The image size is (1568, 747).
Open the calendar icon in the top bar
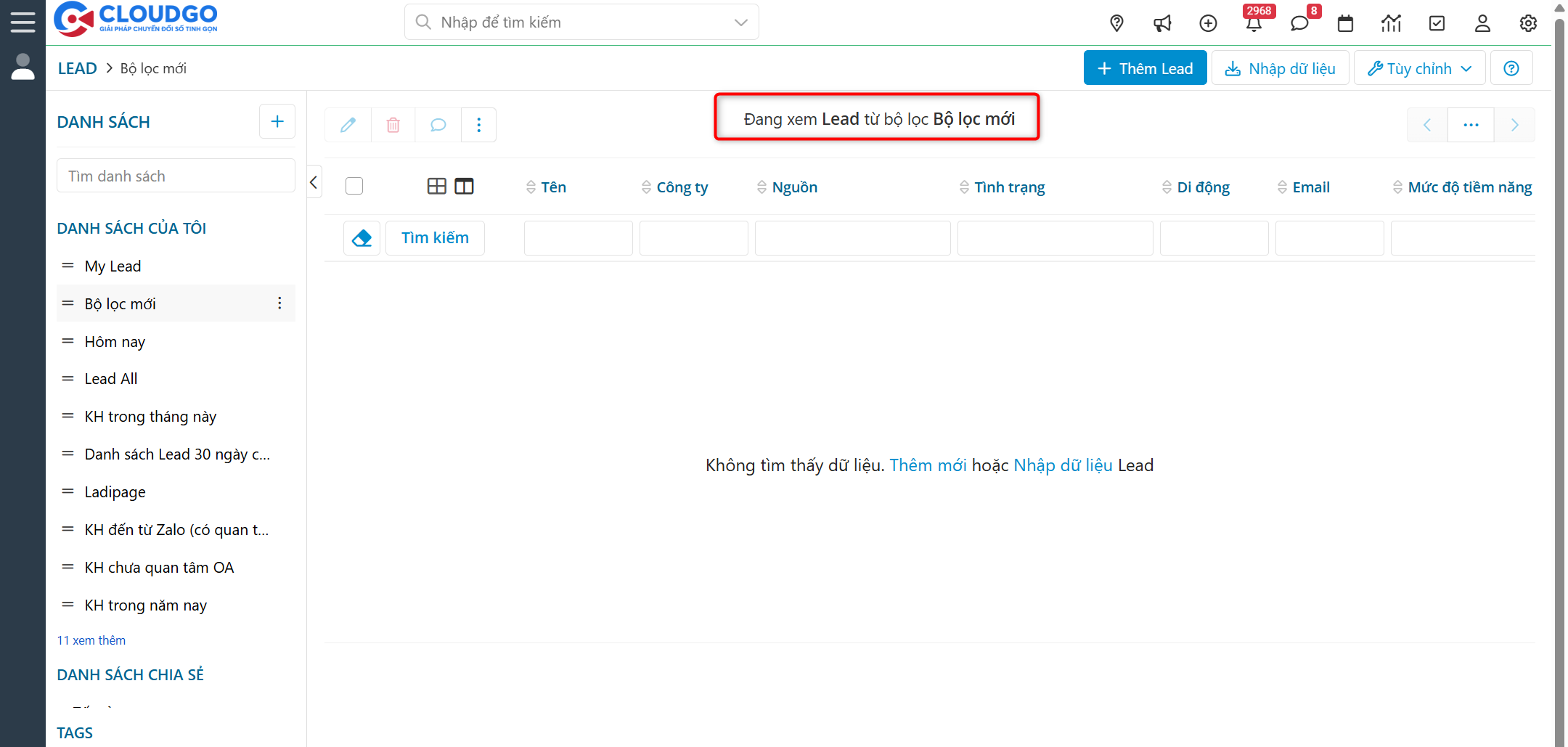(1345, 23)
